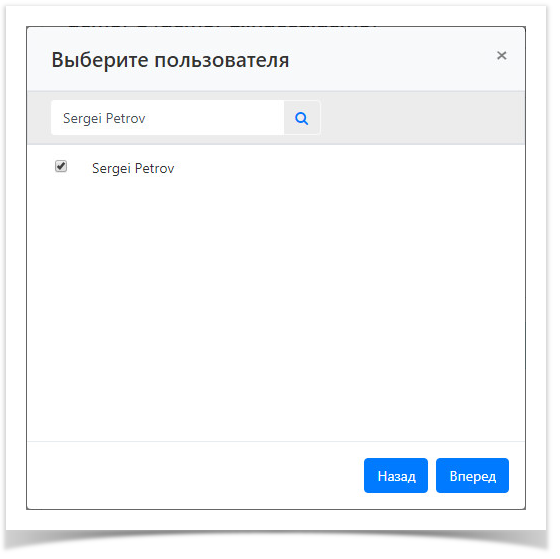Click the Выберите пользователя dialog title
The height and width of the screenshot is (559, 560).
point(172,60)
